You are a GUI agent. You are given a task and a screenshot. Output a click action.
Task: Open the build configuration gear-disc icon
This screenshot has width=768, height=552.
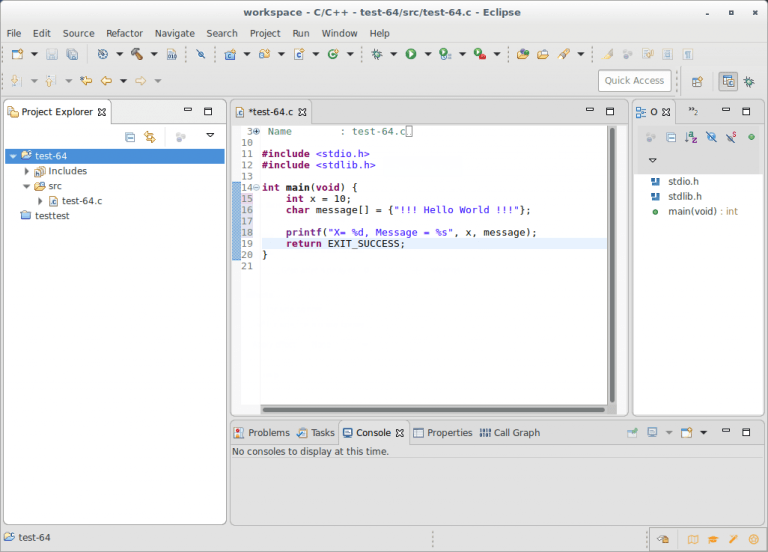click(102, 54)
